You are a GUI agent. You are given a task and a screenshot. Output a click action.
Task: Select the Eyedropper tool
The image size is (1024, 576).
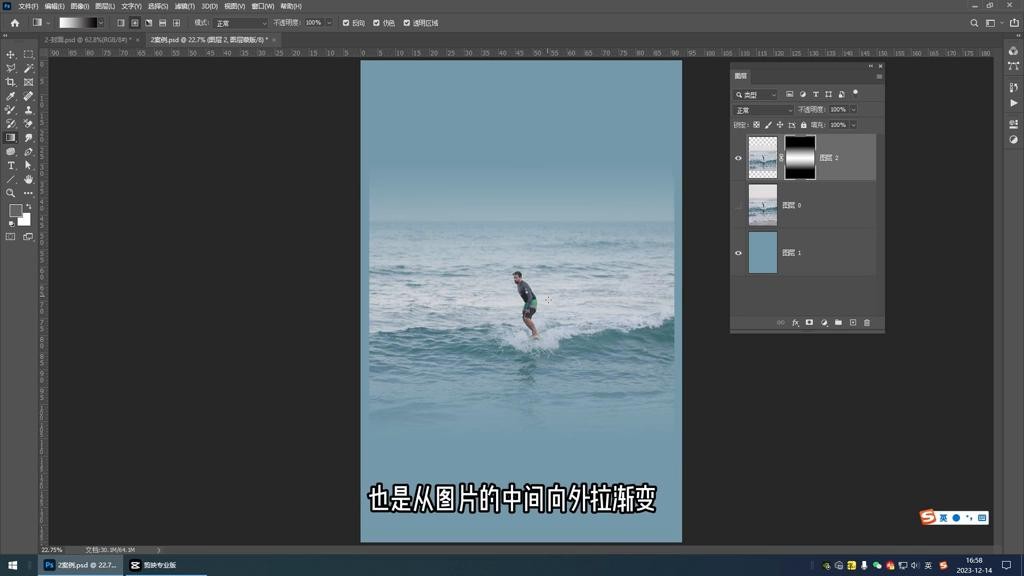click(x=11, y=97)
